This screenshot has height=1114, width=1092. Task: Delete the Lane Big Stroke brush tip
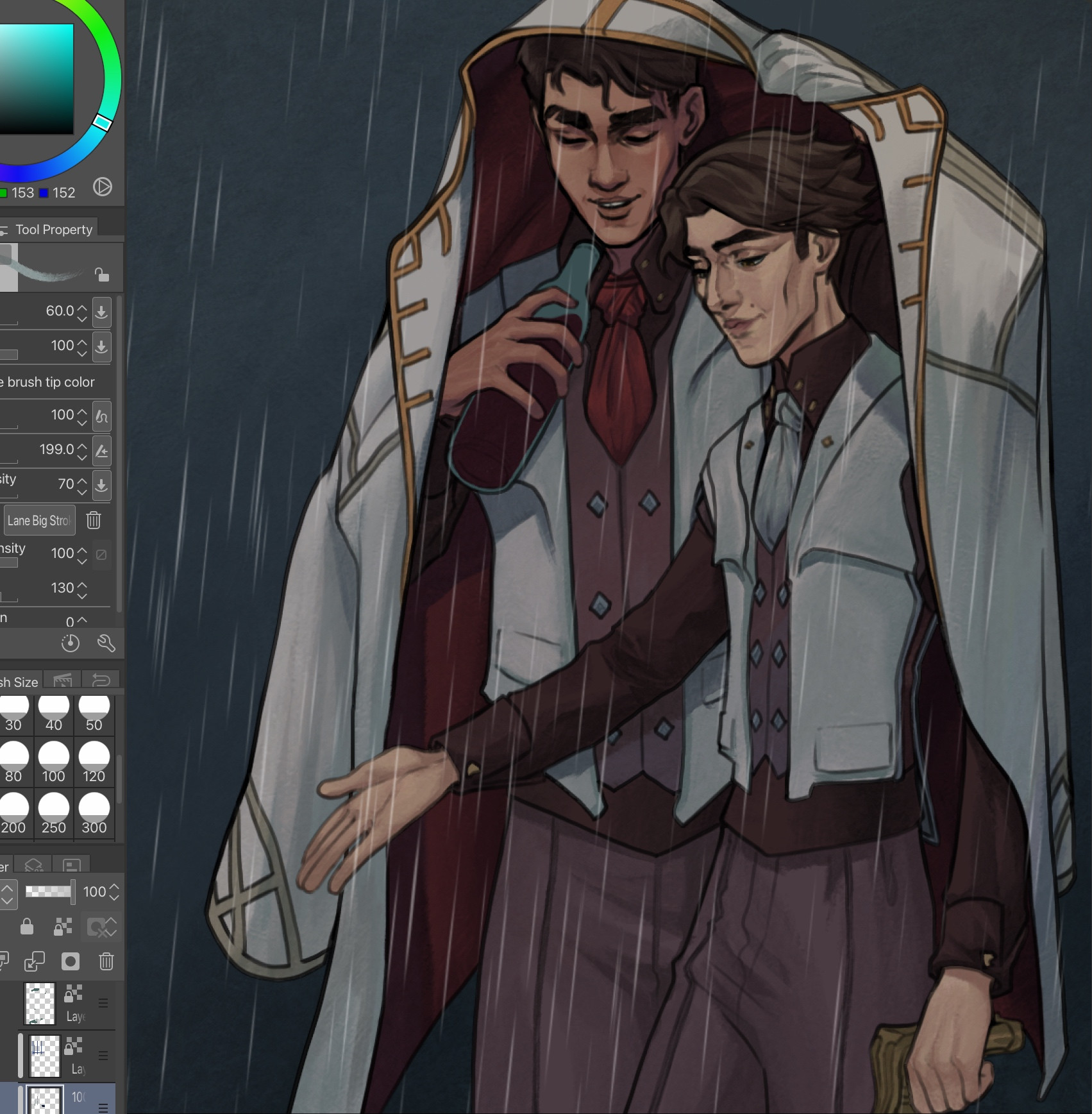94,520
